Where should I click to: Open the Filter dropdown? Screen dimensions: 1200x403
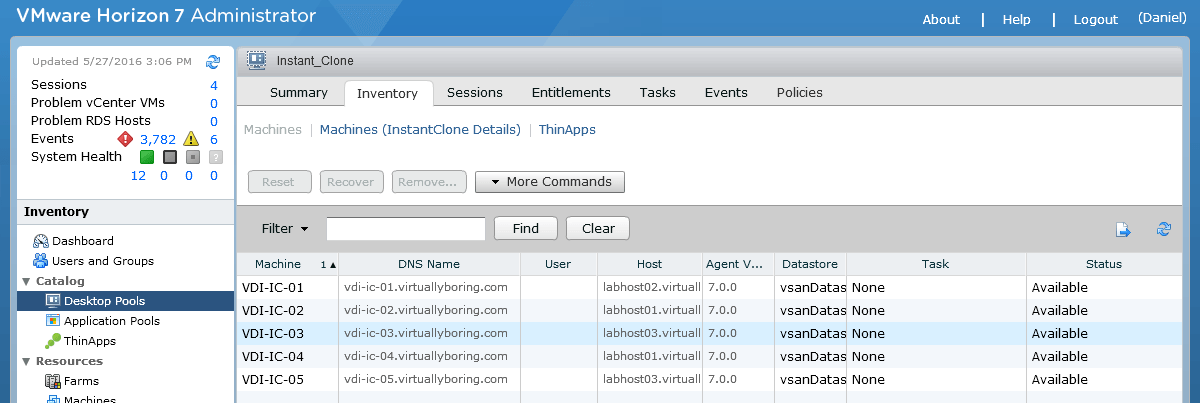(x=285, y=228)
